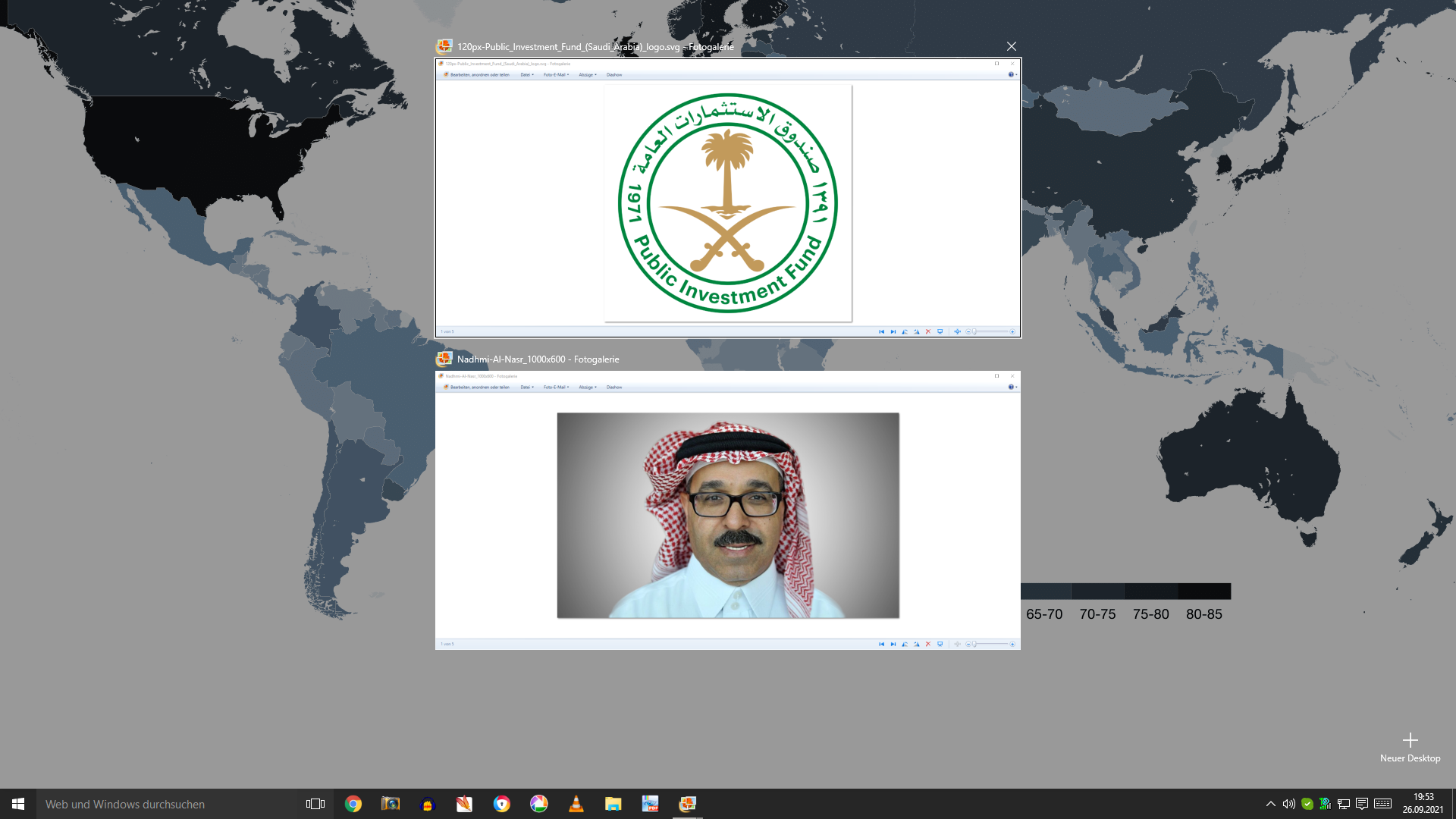The height and width of the screenshot is (819, 1456).
Task: Delete the photo using the red X in the logo window
Action: (x=927, y=331)
